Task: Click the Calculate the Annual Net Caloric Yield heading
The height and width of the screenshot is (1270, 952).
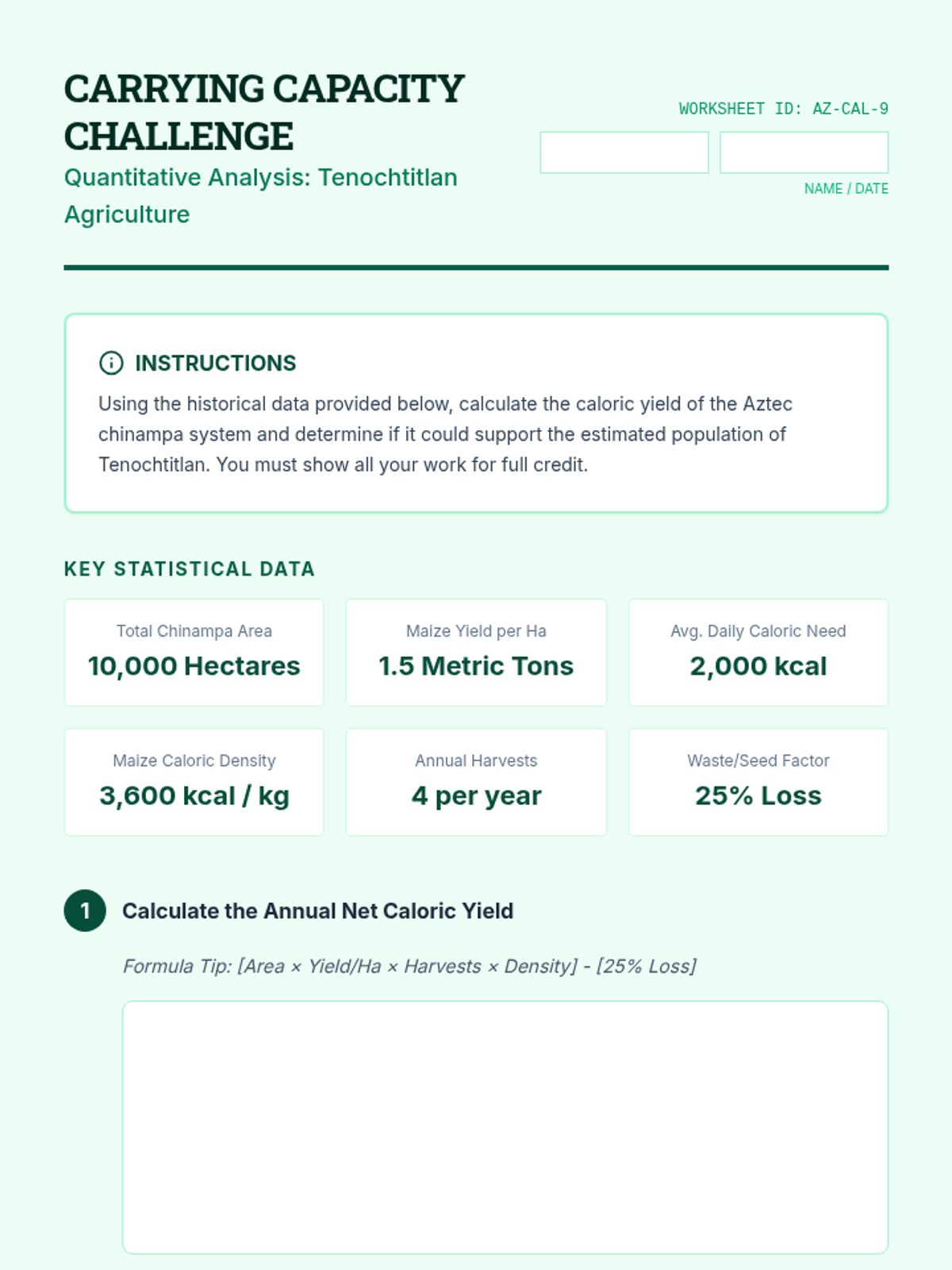Action: [x=317, y=910]
